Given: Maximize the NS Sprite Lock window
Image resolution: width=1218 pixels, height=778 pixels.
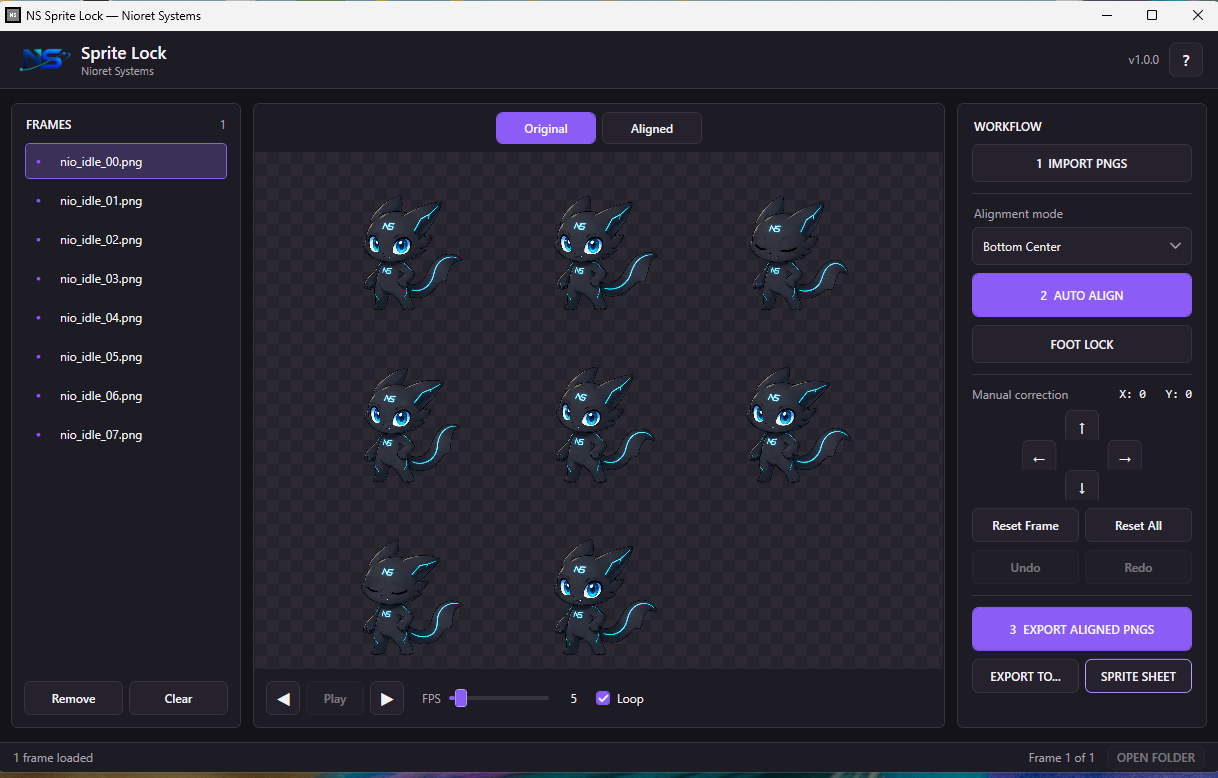Looking at the screenshot, I should (x=1152, y=15).
